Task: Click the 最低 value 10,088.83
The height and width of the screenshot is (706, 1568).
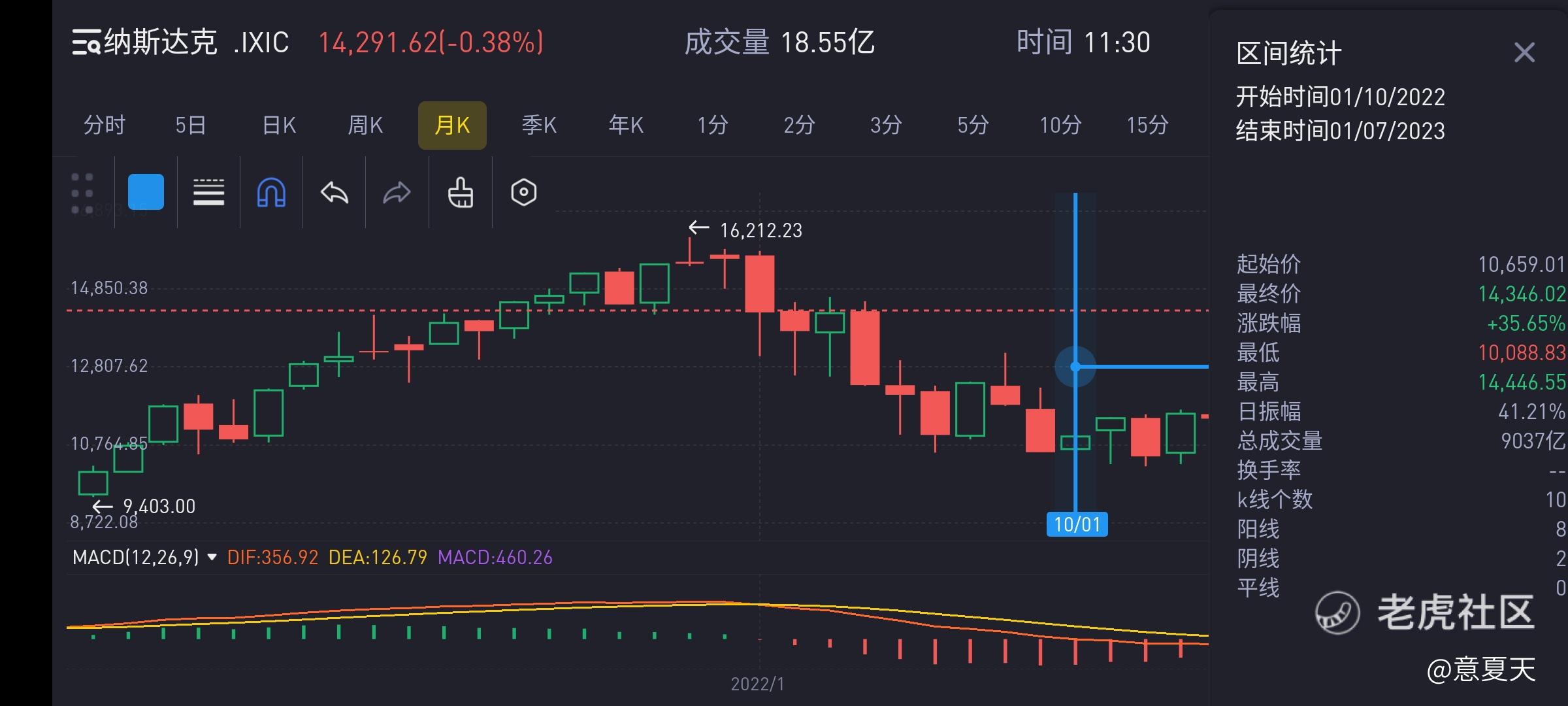Action: pyautogui.click(x=1522, y=352)
